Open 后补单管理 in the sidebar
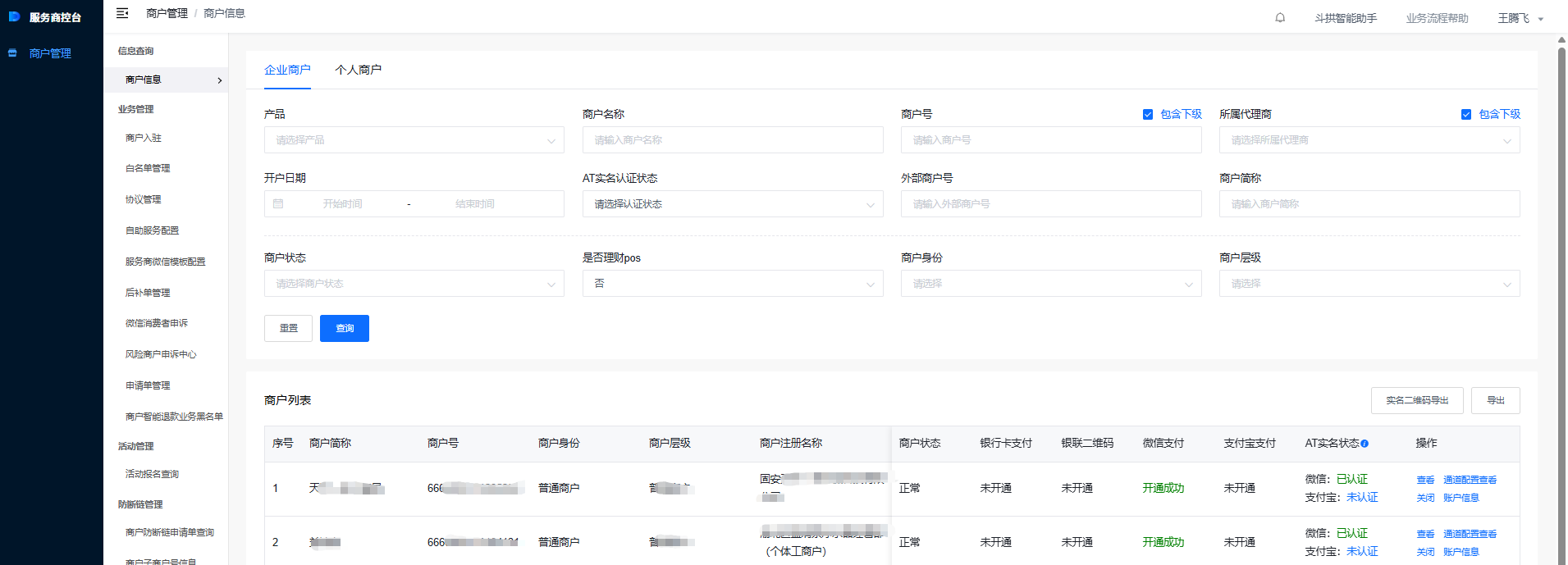Viewport: 1568px width, 565px height. point(148,293)
